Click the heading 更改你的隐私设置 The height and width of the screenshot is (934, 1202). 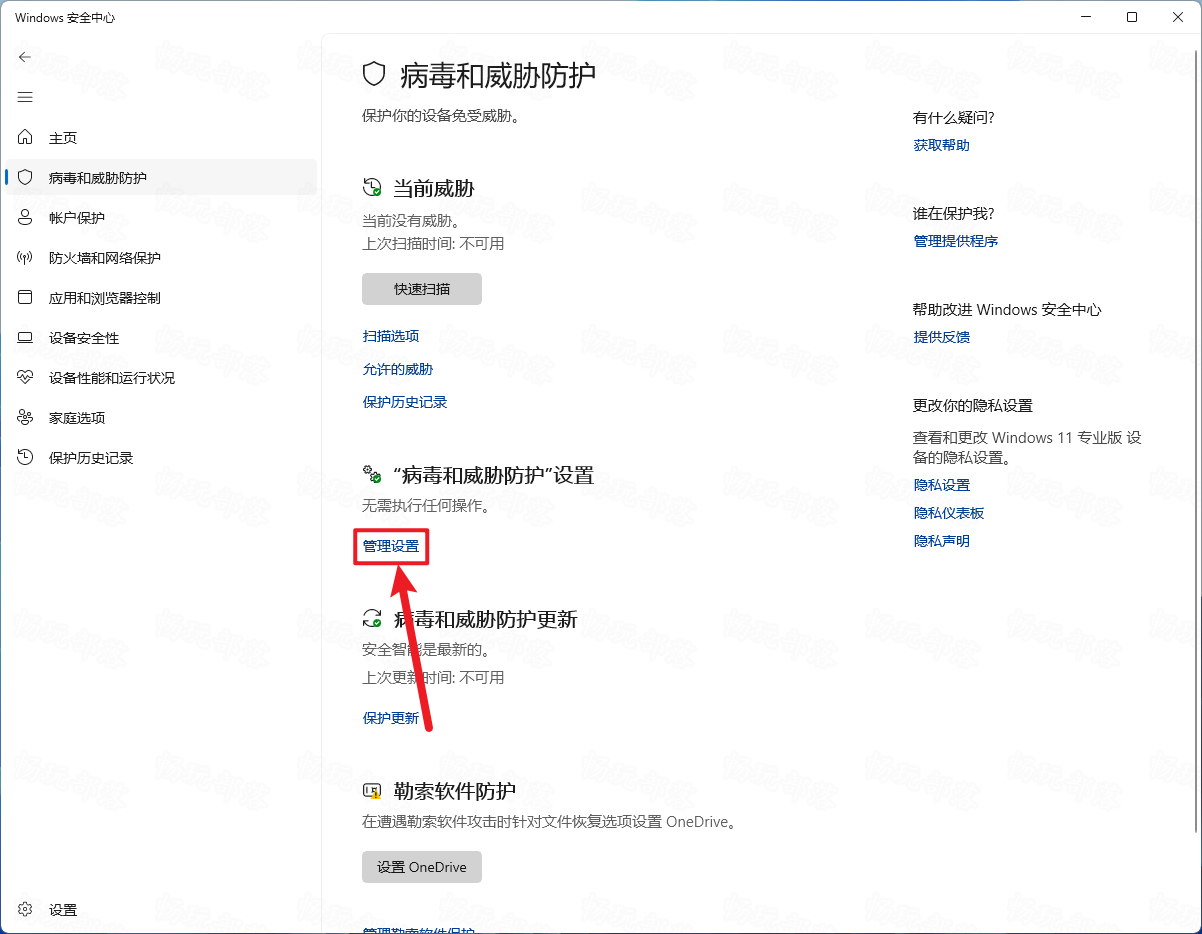(973, 405)
